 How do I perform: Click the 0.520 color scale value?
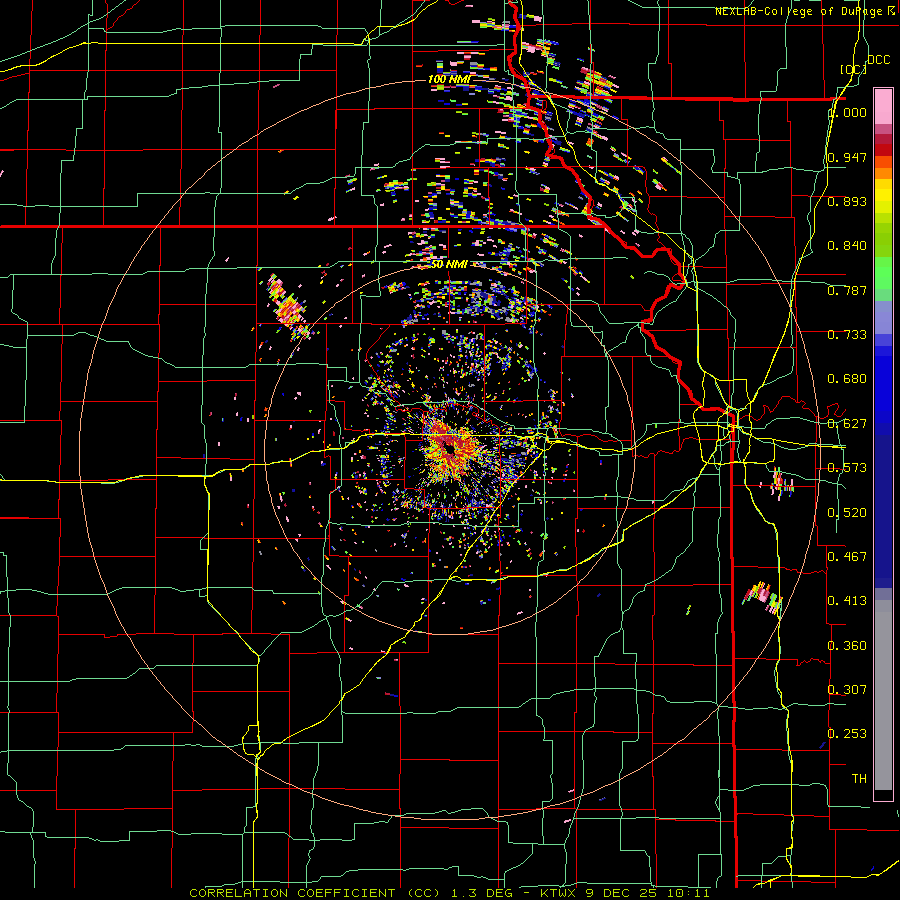[847, 513]
